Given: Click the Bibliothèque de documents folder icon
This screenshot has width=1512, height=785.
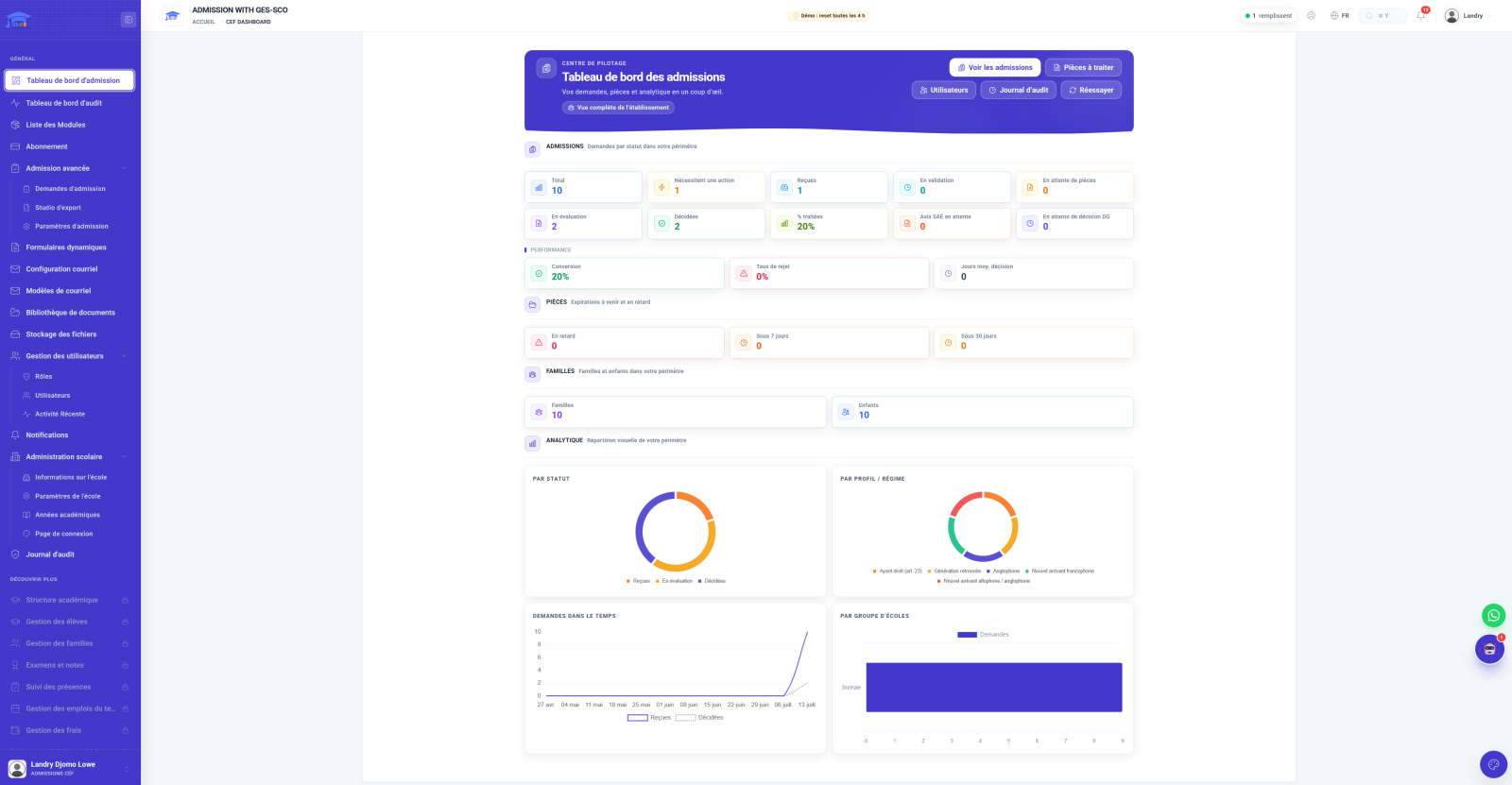Looking at the screenshot, I should click(15, 313).
